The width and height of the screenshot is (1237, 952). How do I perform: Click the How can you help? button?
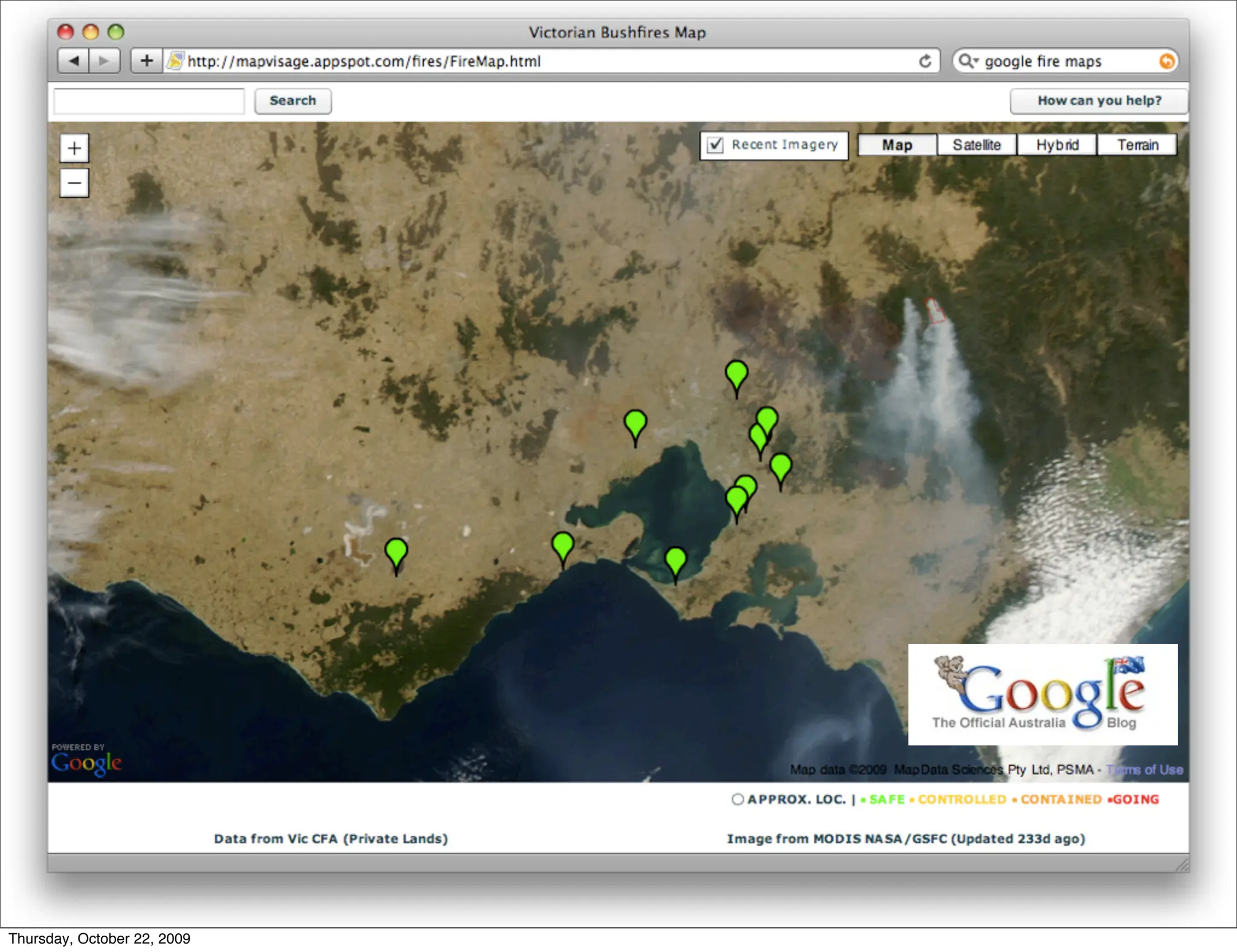click(1099, 101)
